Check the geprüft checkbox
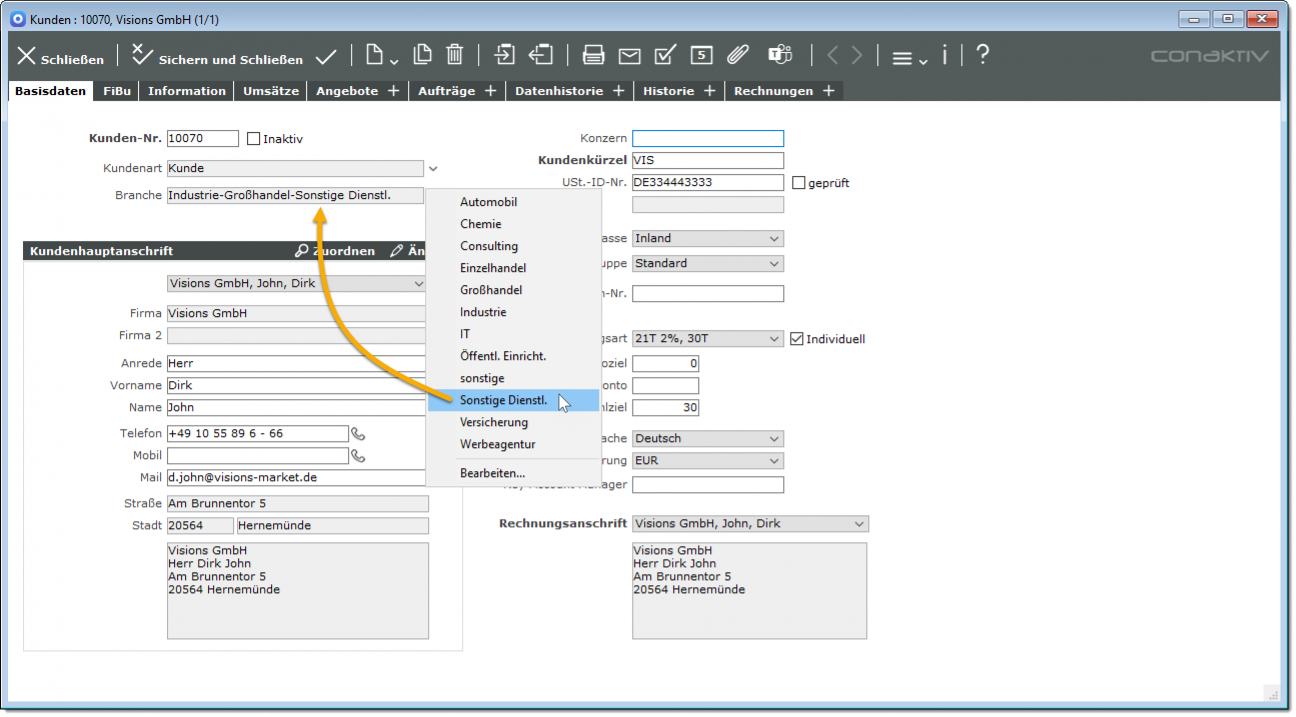Image resolution: width=1296 pixels, height=717 pixels. pos(798,183)
